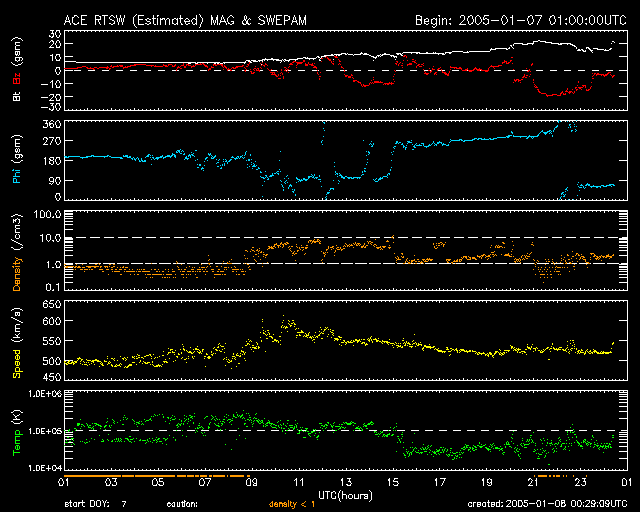This screenshot has height=512, width=640.
Task: Click the '30' tick on the Bt Bz axis
Action: 55,34
